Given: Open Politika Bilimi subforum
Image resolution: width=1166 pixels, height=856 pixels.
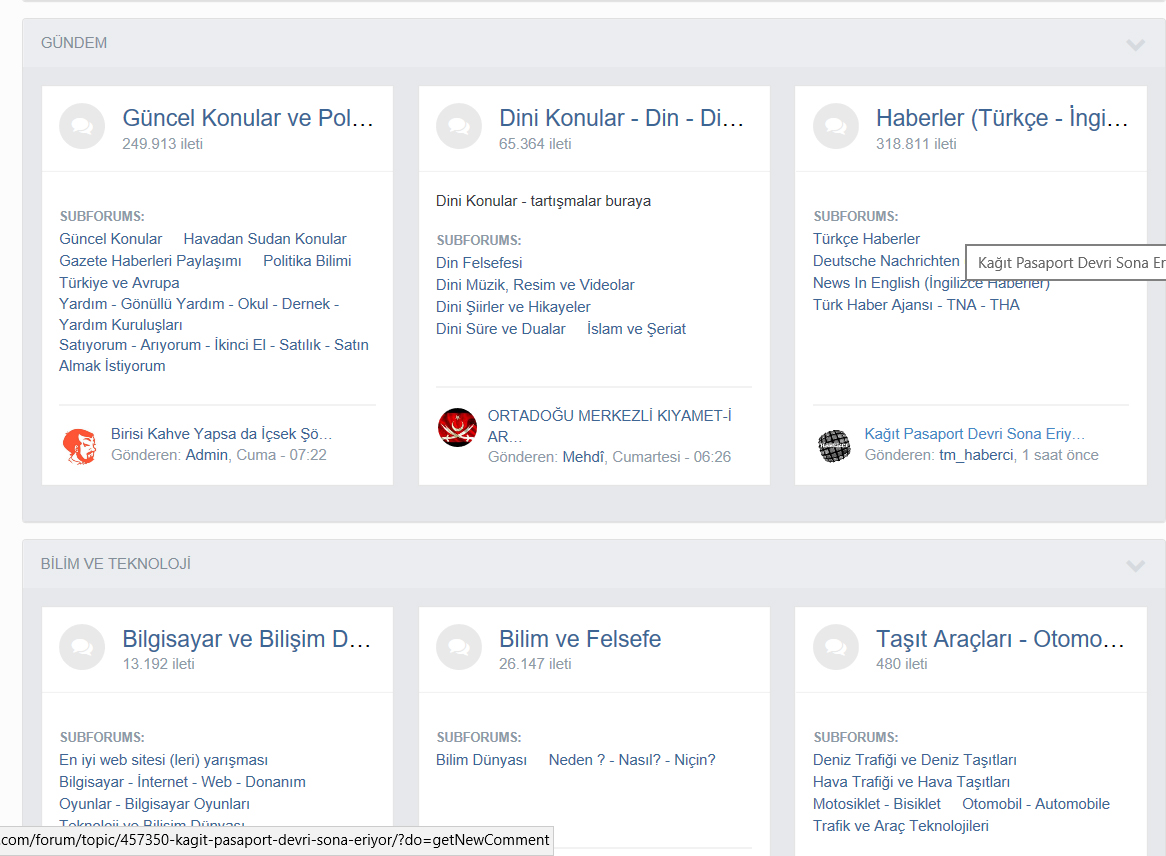Looking at the screenshot, I should click(307, 261).
